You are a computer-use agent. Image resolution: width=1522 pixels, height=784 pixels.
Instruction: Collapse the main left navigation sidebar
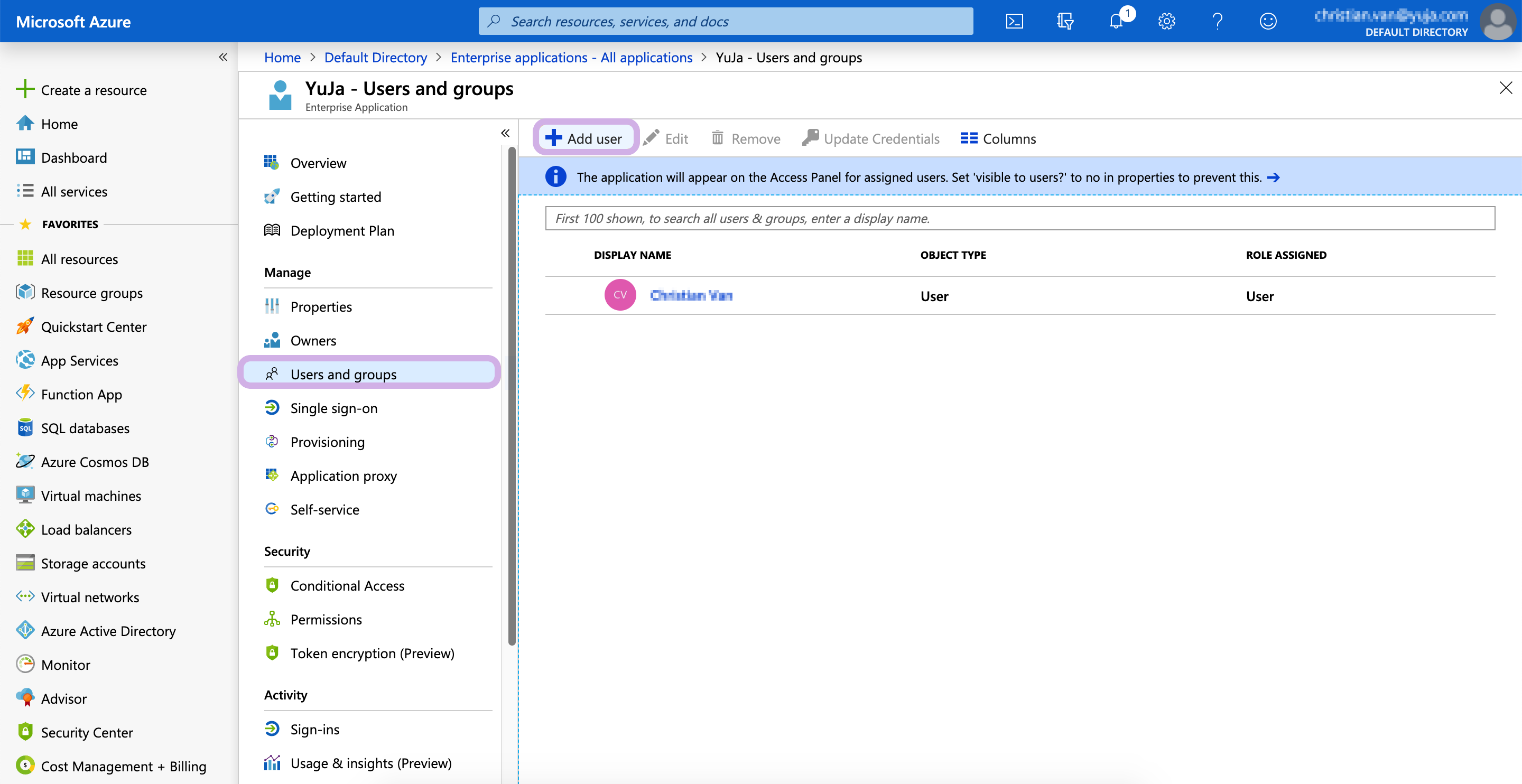point(222,57)
